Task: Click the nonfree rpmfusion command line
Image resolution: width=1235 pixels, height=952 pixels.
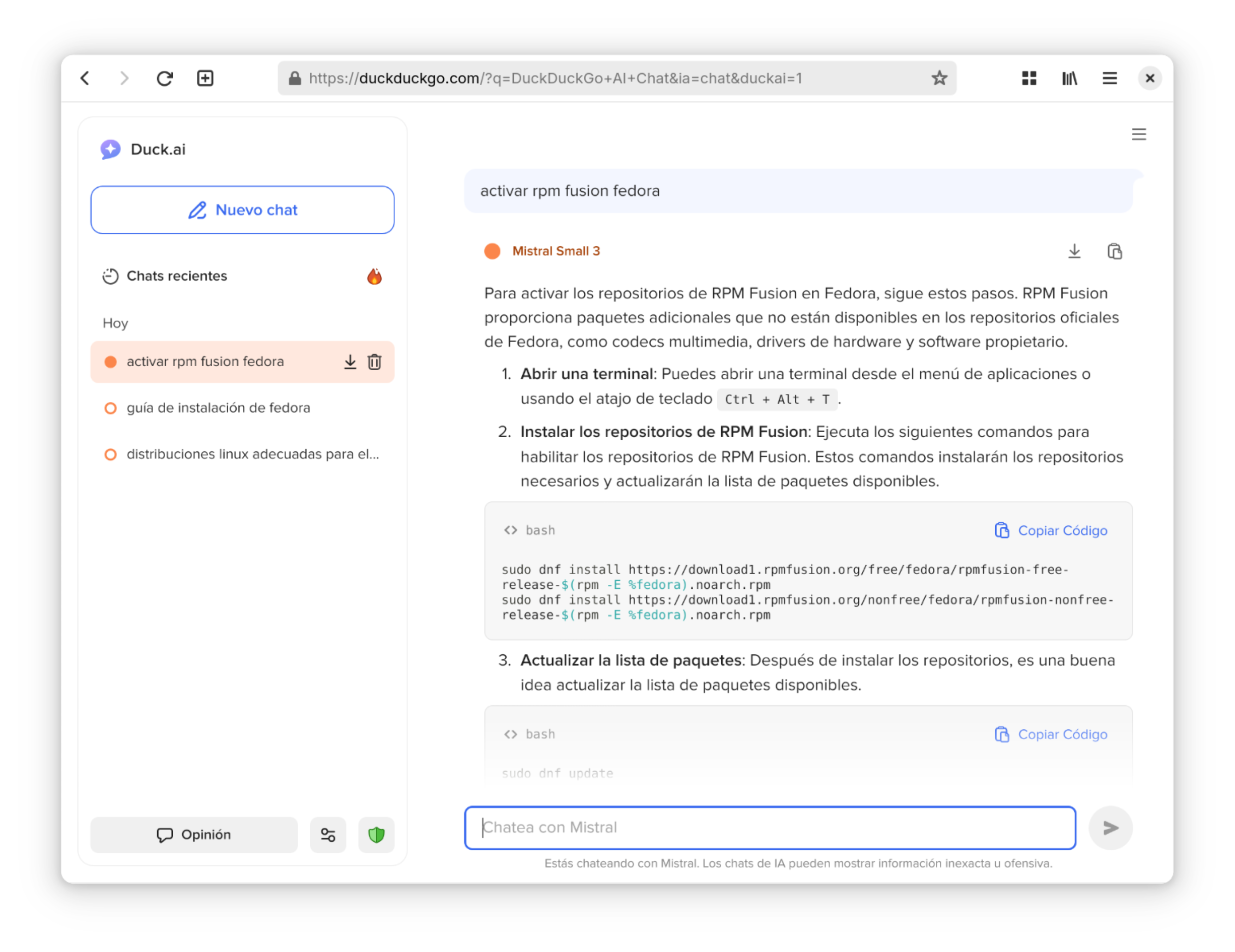Action: coord(807,607)
